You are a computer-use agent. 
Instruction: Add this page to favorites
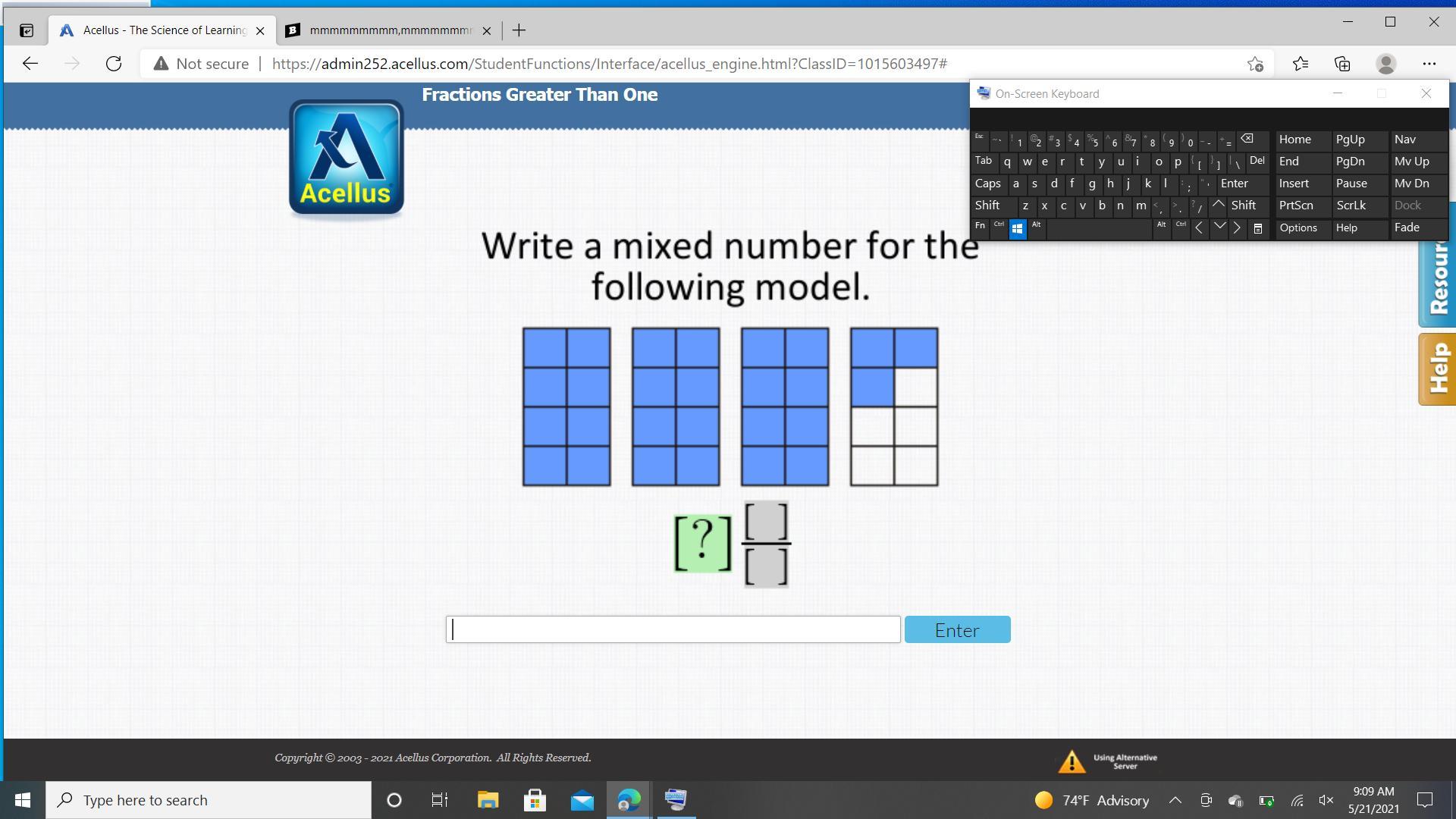[x=1255, y=64]
